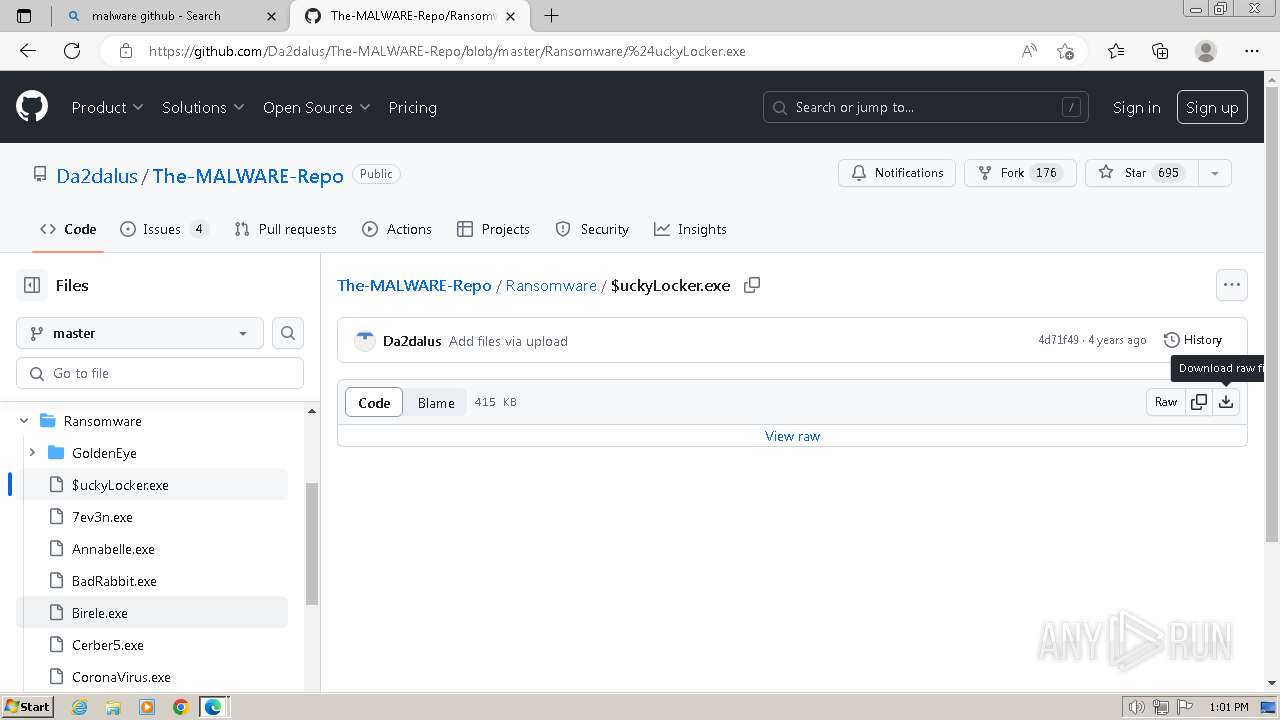Open the Insights tab
The width and height of the screenshot is (1280, 720).
pyautogui.click(x=690, y=229)
